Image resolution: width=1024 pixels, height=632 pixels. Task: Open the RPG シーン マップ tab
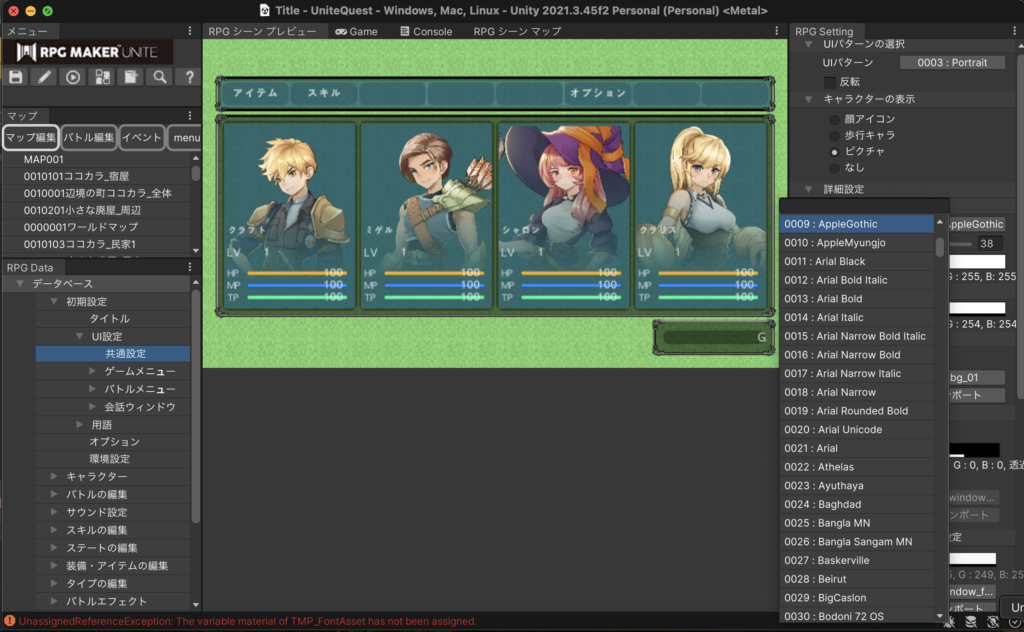point(517,31)
